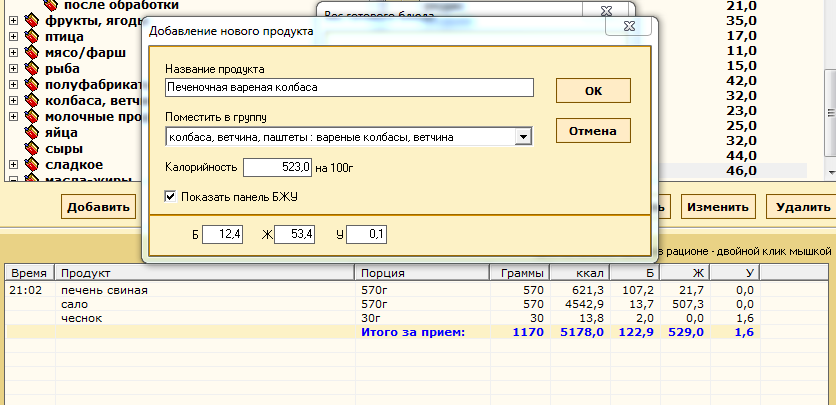
Task: Click the 'молочные продукты' category icon
Action: pyautogui.click(x=32, y=117)
